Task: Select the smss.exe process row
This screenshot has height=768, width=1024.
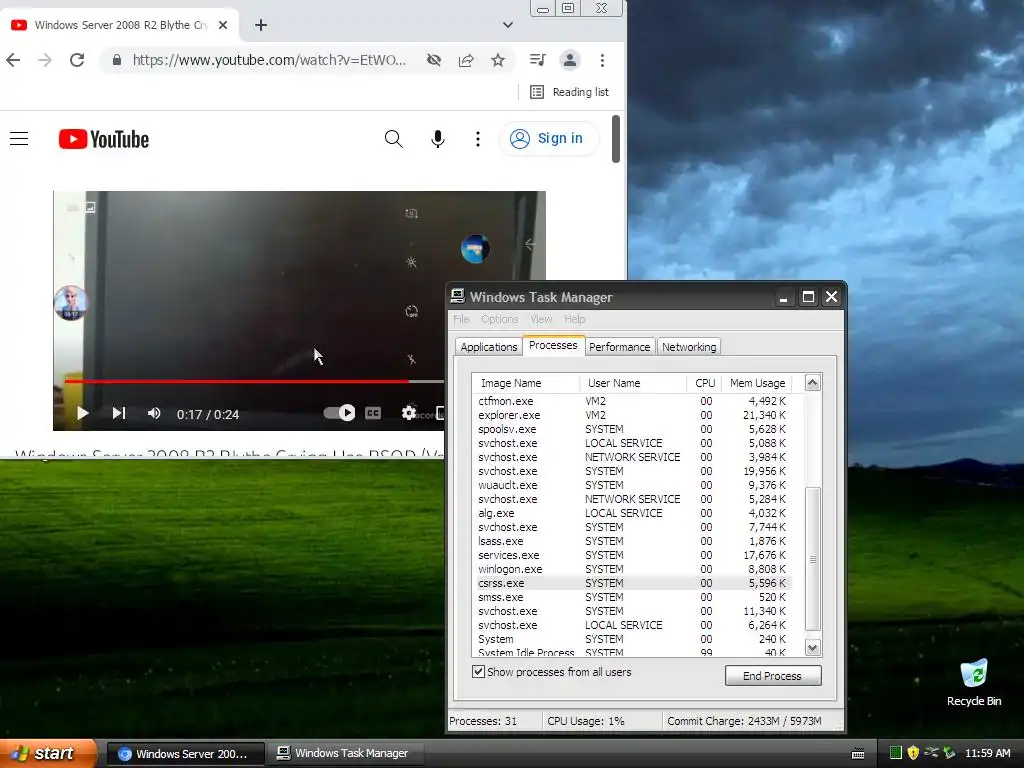Action: pyautogui.click(x=632, y=598)
